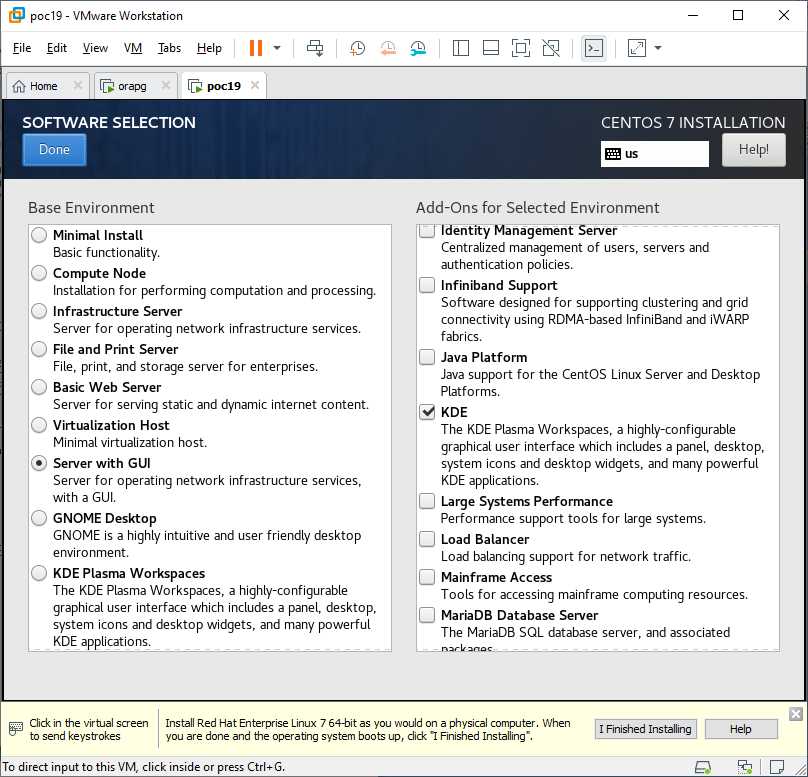Open the snapshot manager
The height and width of the screenshot is (777, 808).
(418, 48)
